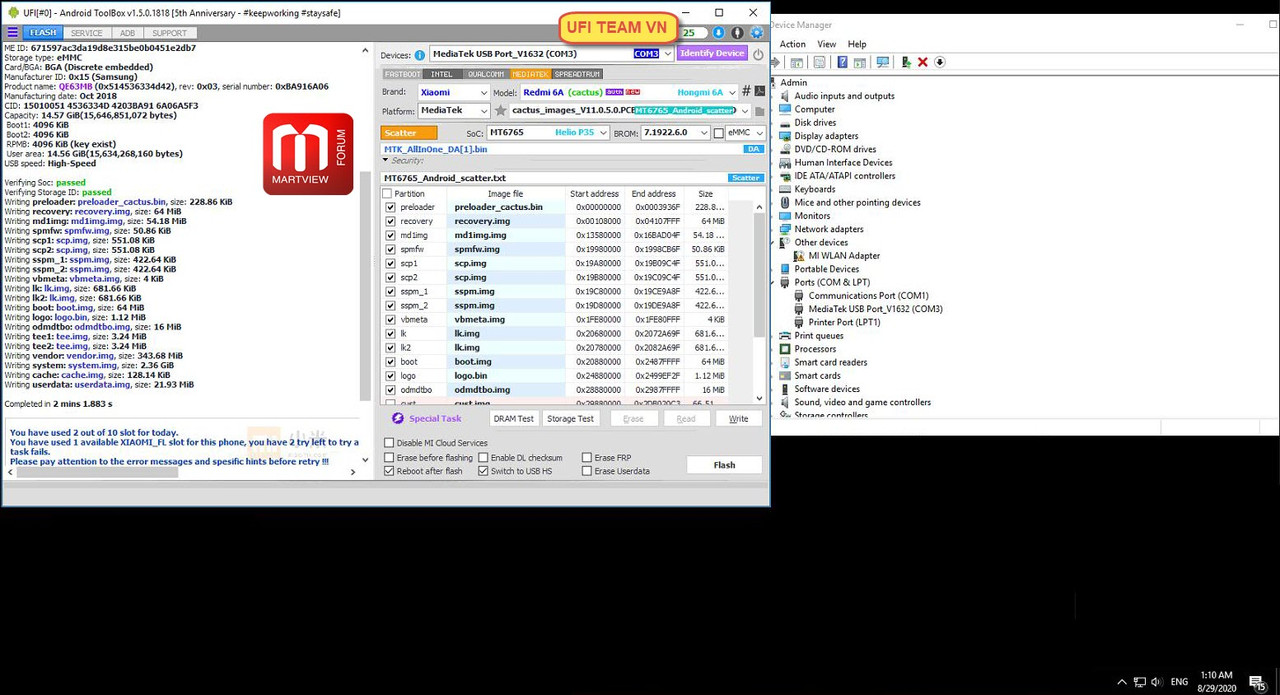This screenshot has height=695, width=1280.
Task: Select the FASTBOOT tab
Action: tap(403, 74)
